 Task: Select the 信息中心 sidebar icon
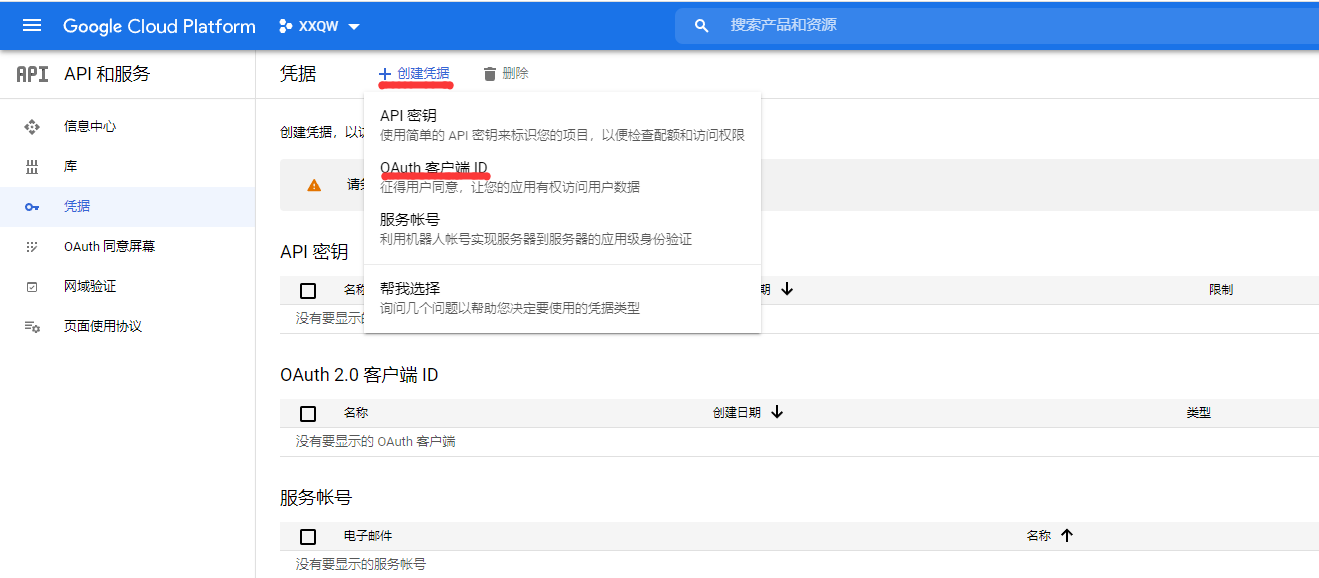pyautogui.click(x=34, y=126)
